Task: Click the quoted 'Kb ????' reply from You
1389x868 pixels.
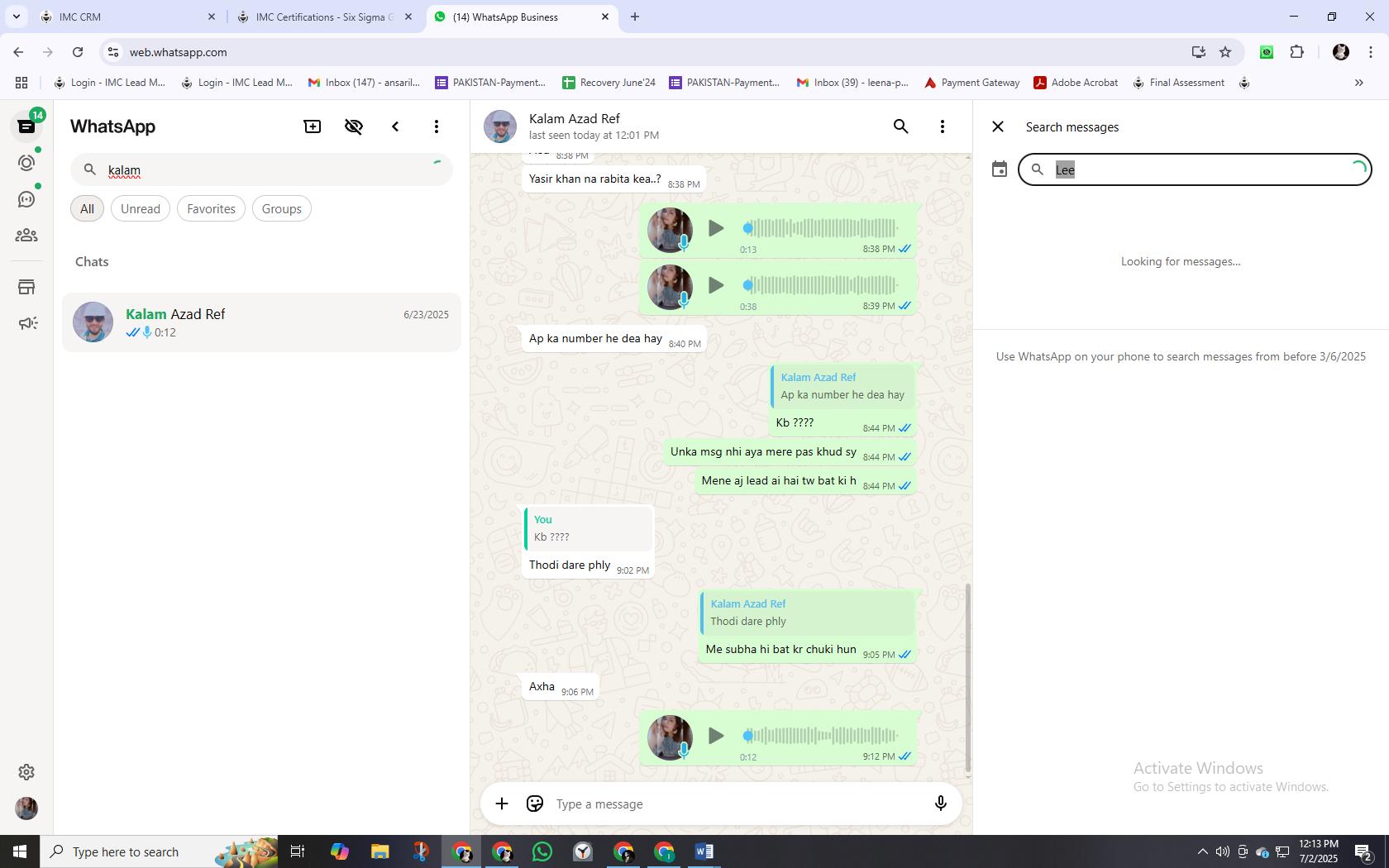Action: [x=588, y=528]
